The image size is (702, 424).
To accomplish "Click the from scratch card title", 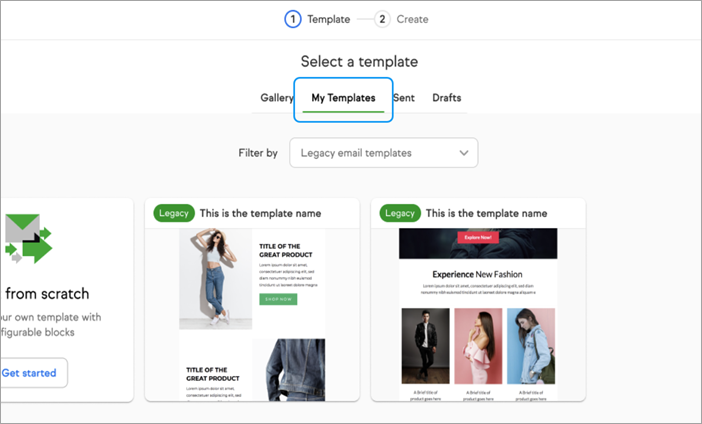I will pos(47,294).
